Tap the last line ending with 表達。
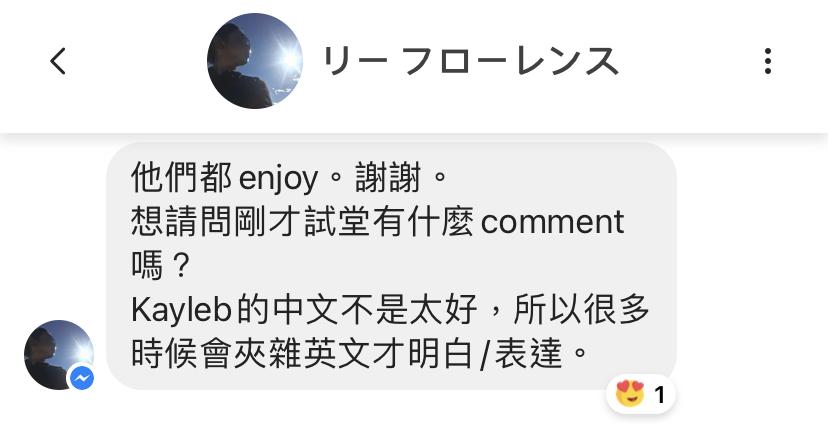The height and width of the screenshot is (424, 828). [360, 354]
